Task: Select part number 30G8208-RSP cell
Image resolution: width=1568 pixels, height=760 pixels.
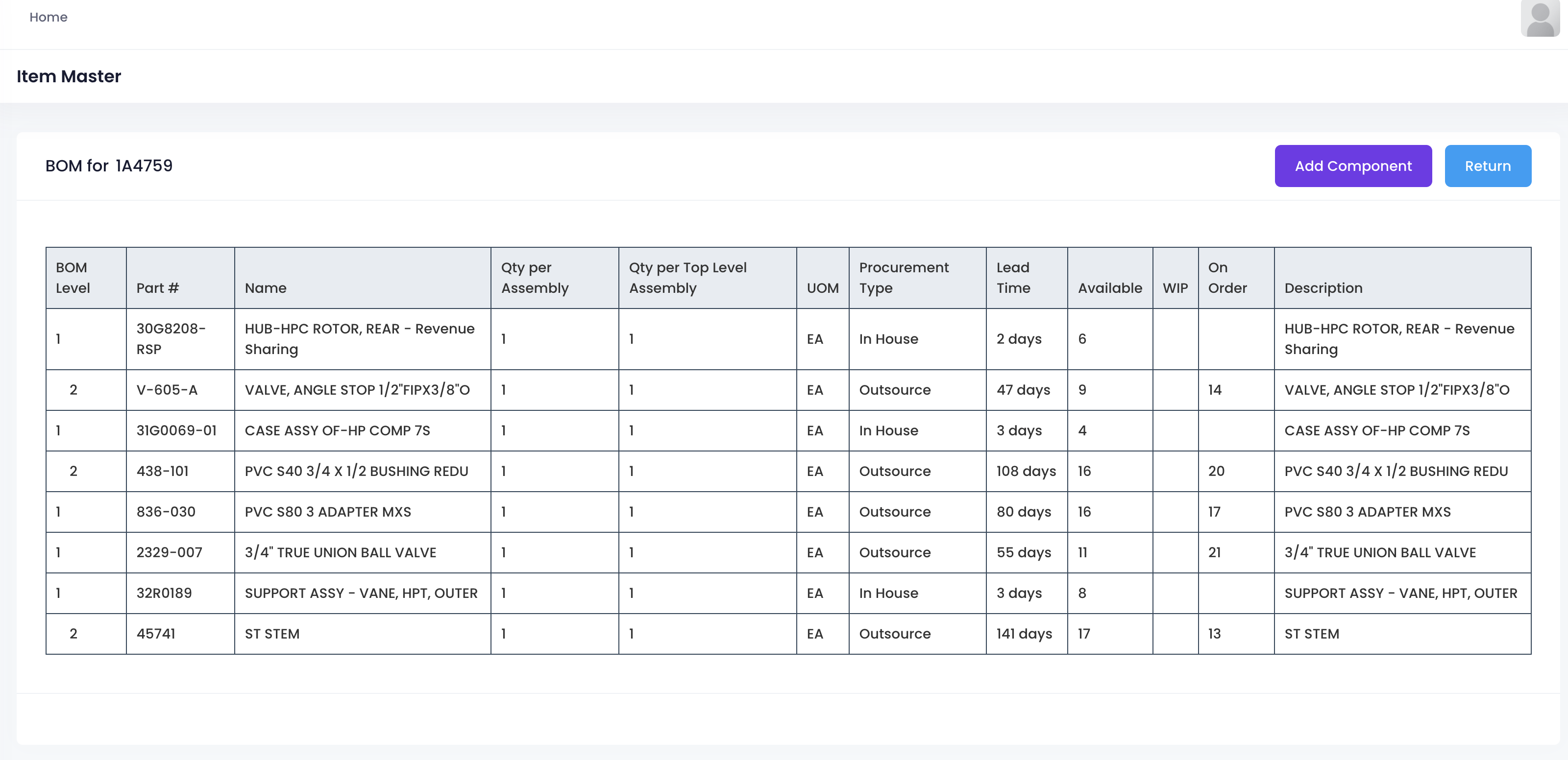Action: point(171,339)
